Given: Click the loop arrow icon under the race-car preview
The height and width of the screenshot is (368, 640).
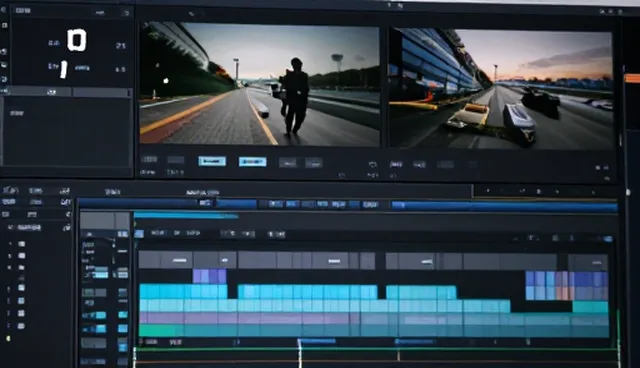Looking at the screenshot, I should pyautogui.click(x=372, y=164).
